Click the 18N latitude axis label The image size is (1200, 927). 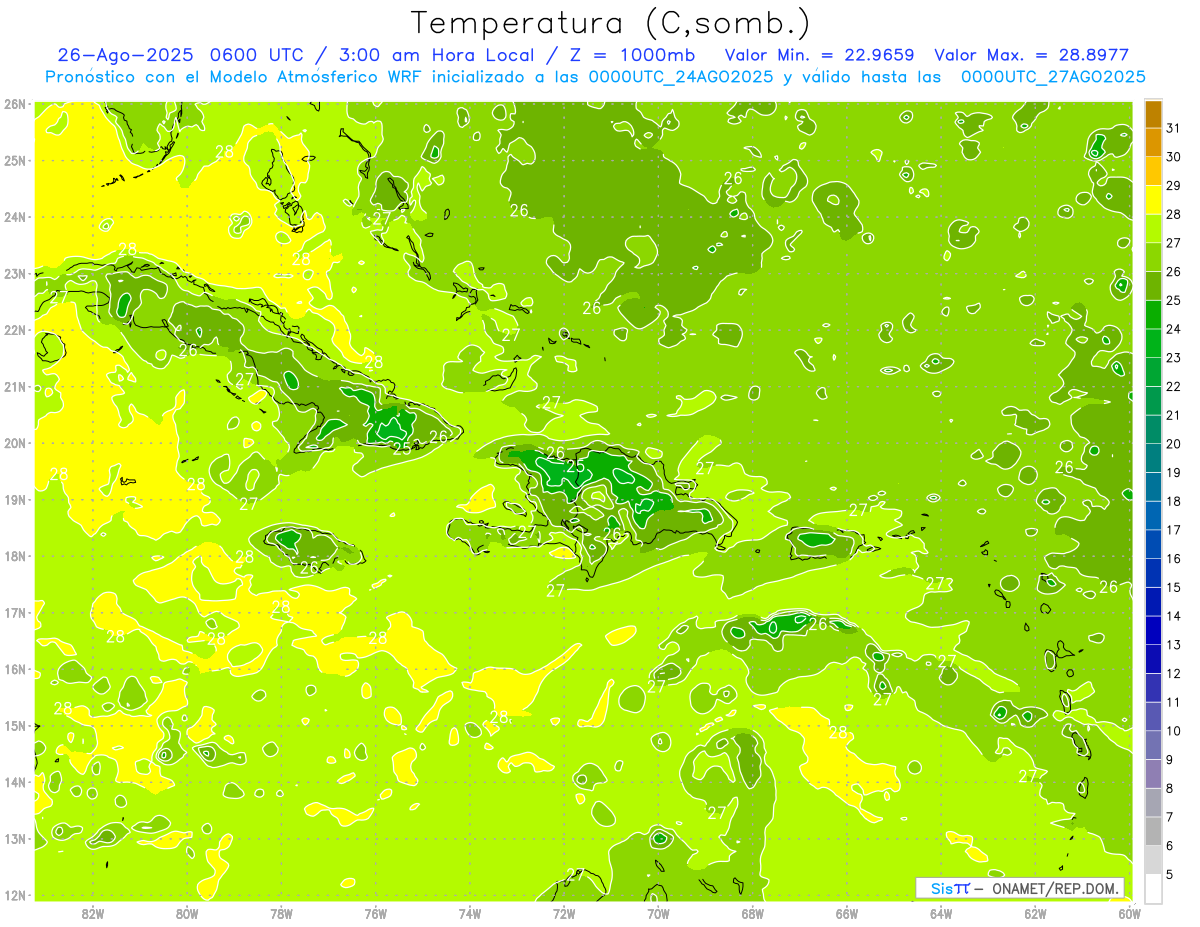(x=15, y=556)
